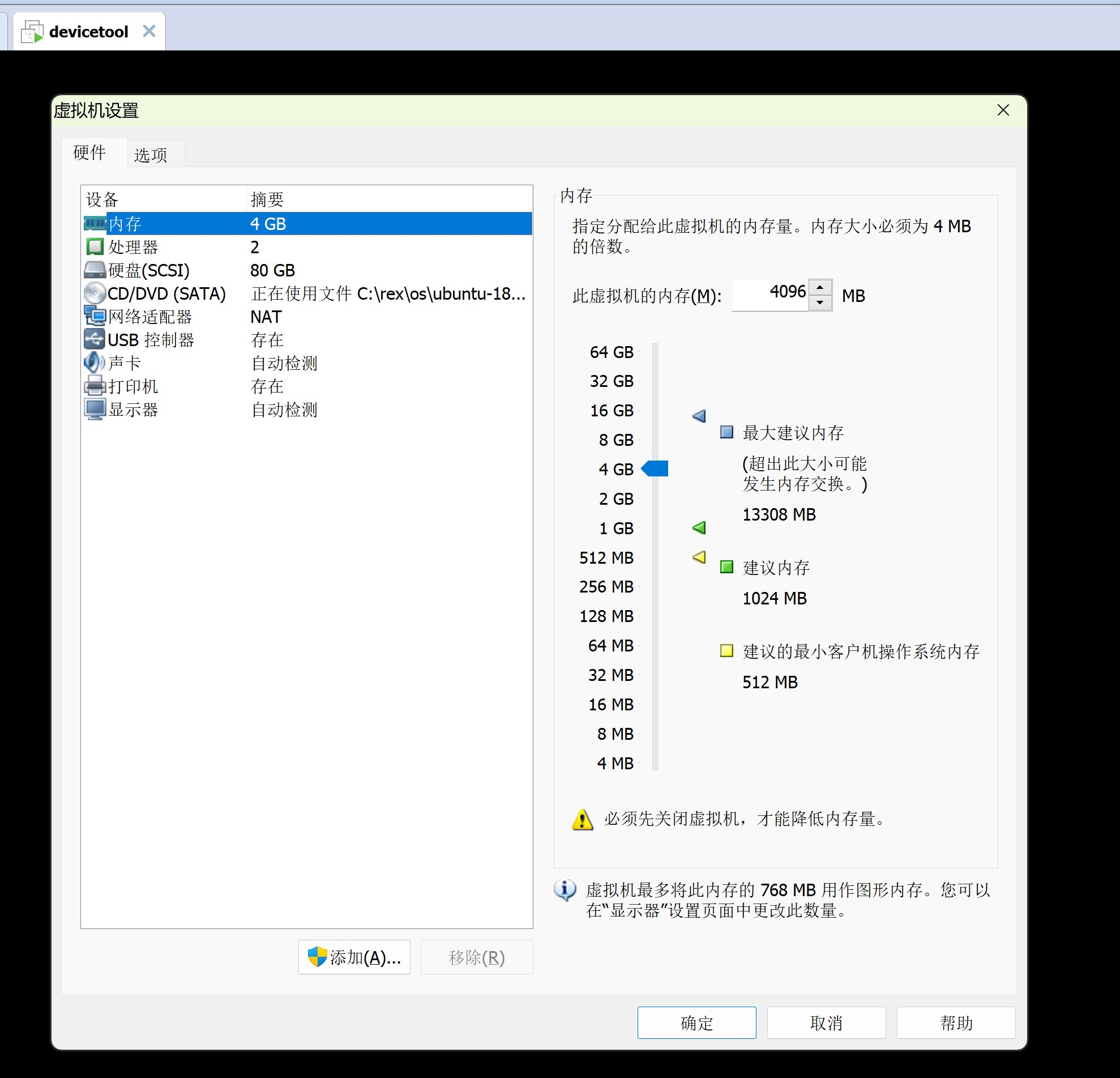This screenshot has width=1120, height=1078.
Task: Open the 硬件 (Hardware) tab
Action: 89,152
